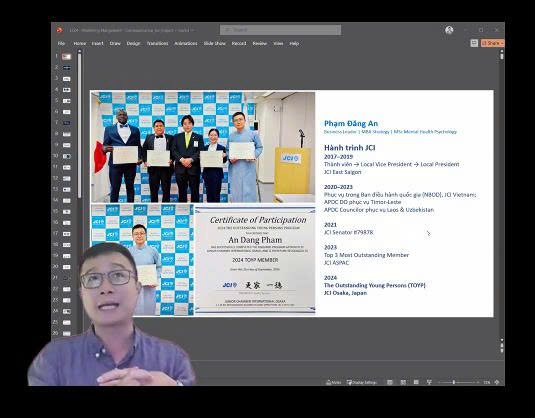Select slide 8 thumbnail
This screenshot has height=418, width=535.
click(67, 134)
